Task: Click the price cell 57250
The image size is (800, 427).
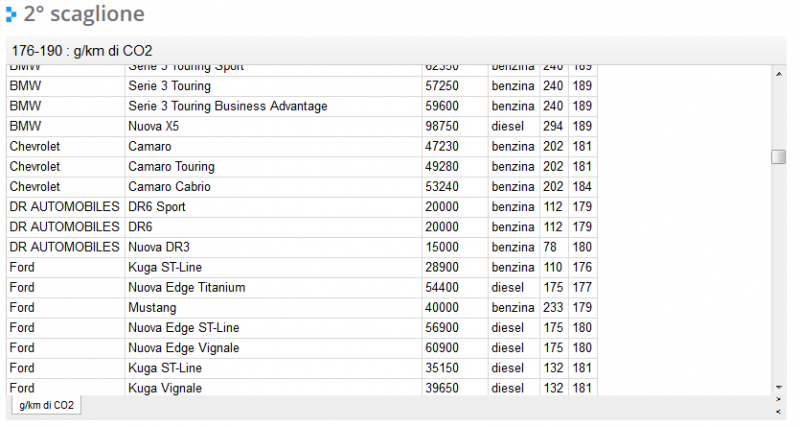Action: [455, 86]
